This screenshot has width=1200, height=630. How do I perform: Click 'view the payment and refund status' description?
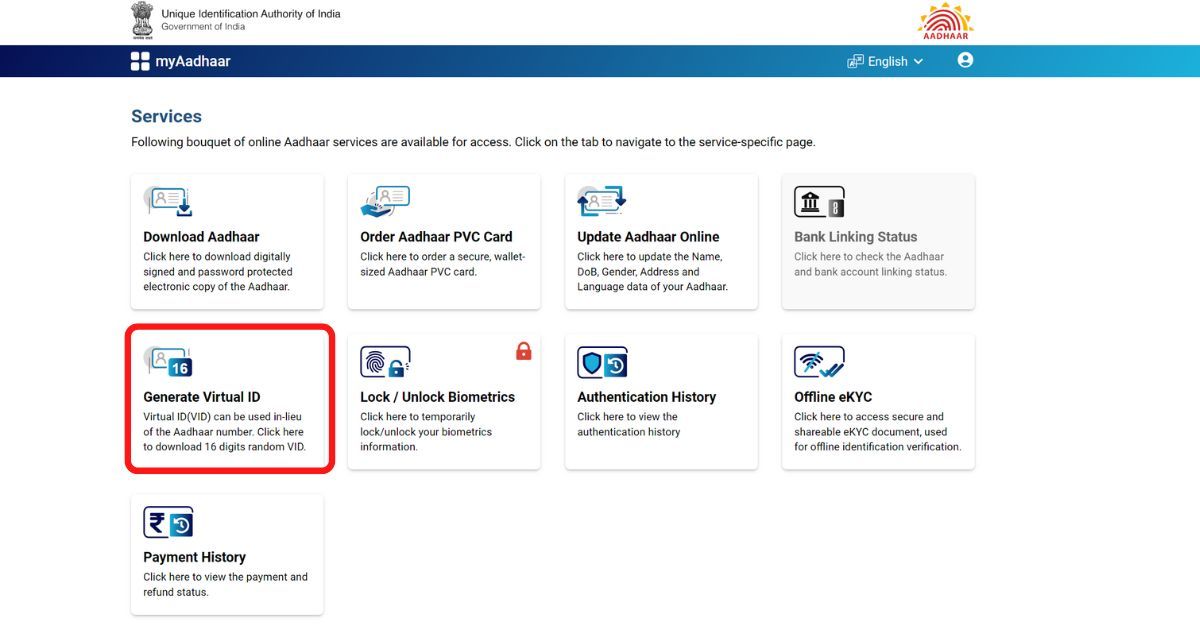(x=225, y=584)
